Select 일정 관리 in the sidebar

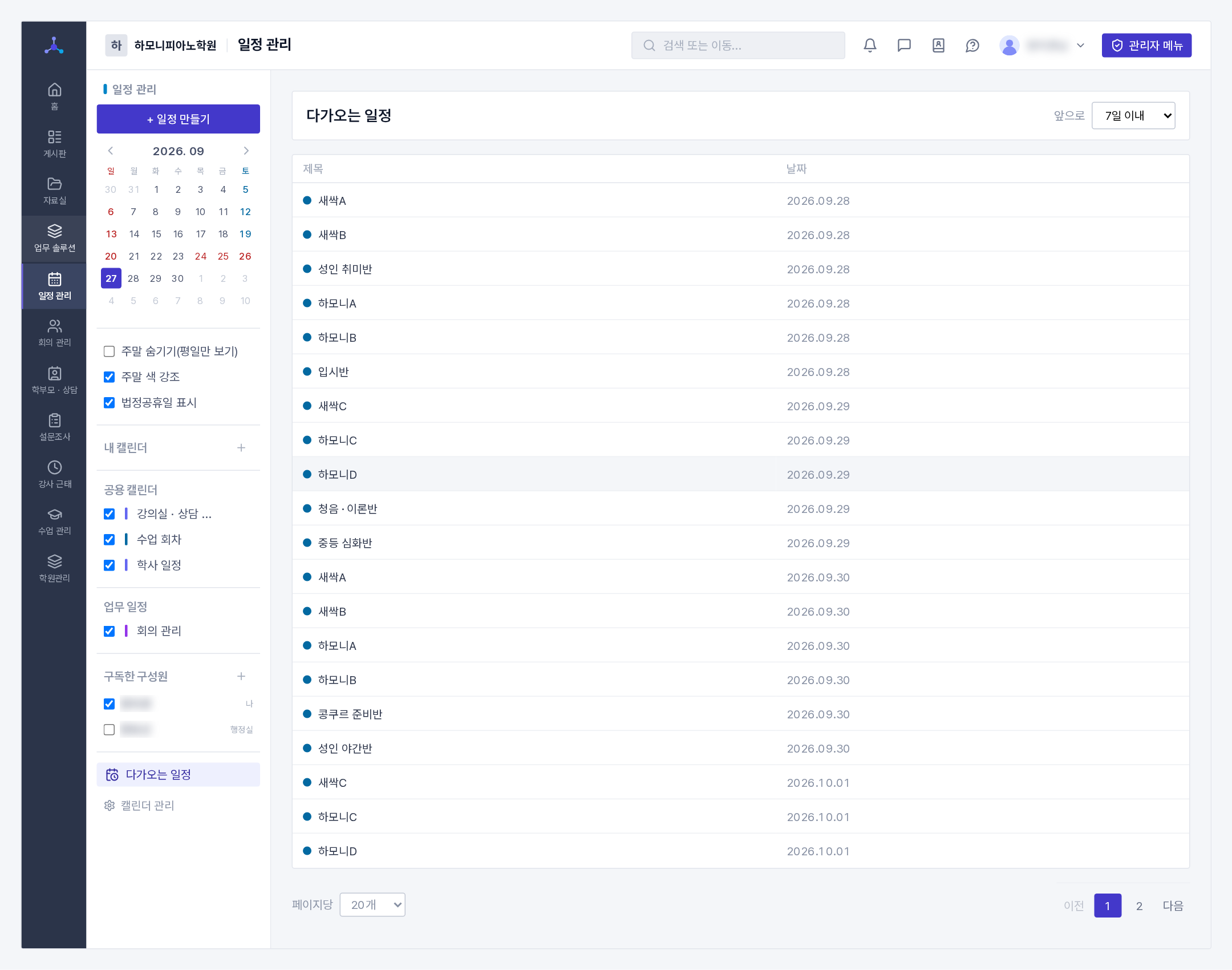54,286
